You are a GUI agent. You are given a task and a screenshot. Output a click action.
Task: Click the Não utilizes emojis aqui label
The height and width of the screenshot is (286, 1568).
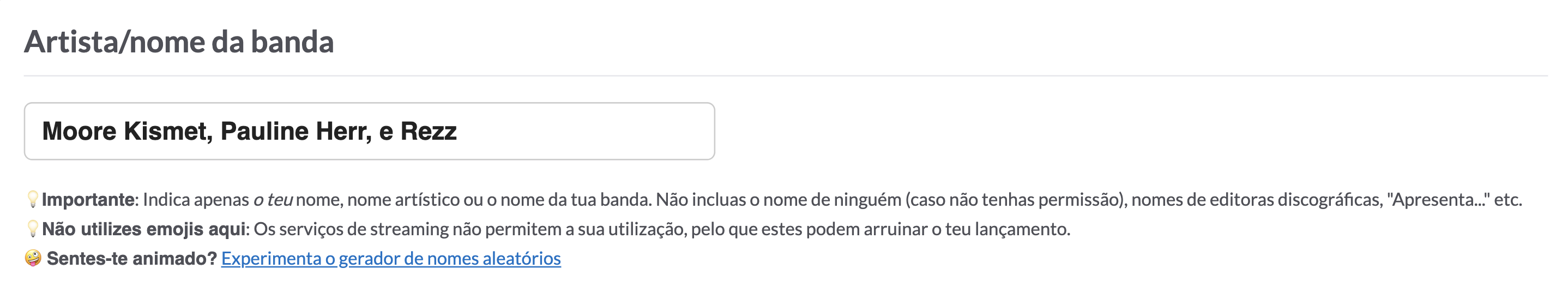click(x=143, y=229)
